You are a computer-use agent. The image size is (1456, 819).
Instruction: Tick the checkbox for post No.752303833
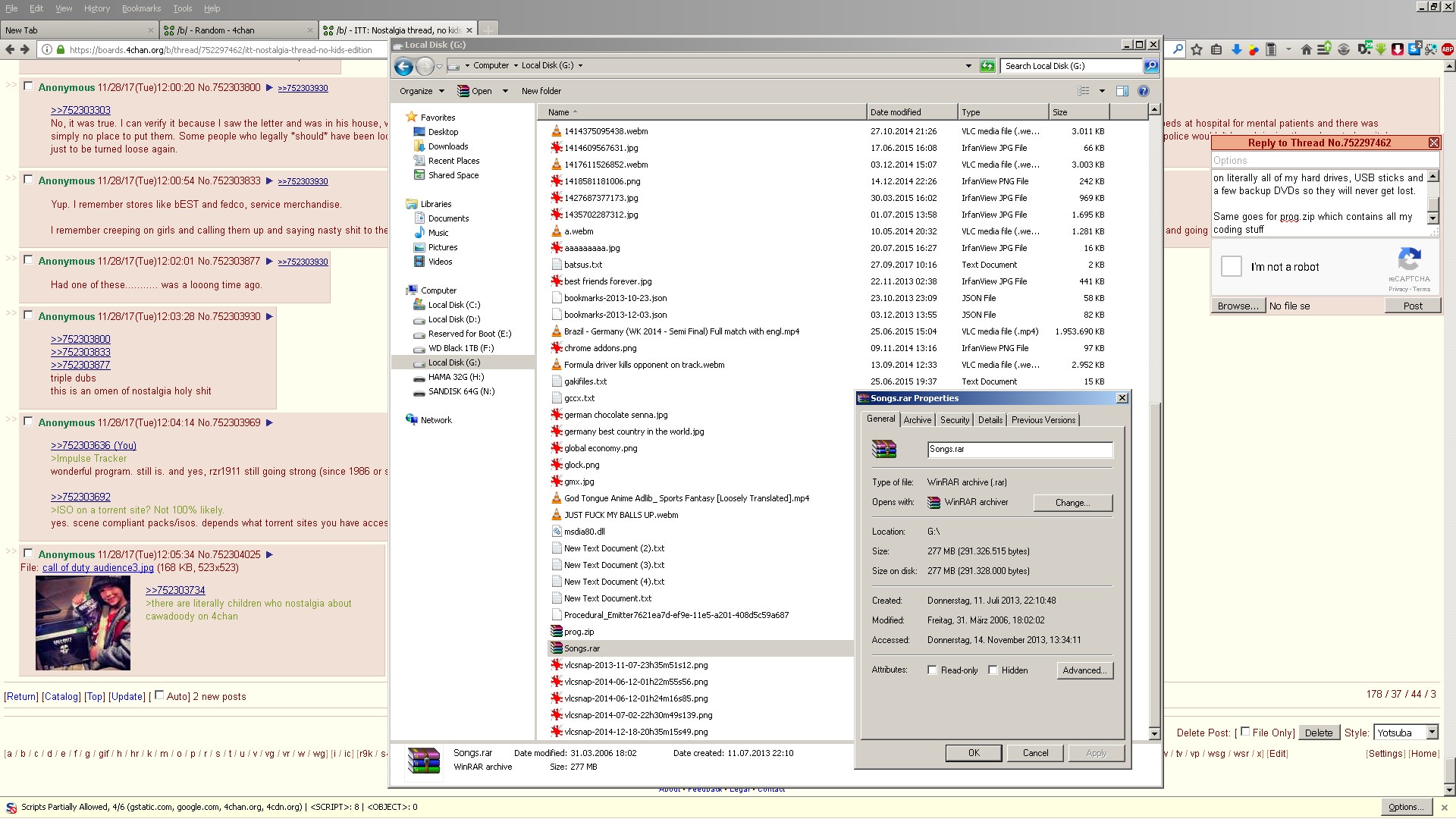[28, 180]
